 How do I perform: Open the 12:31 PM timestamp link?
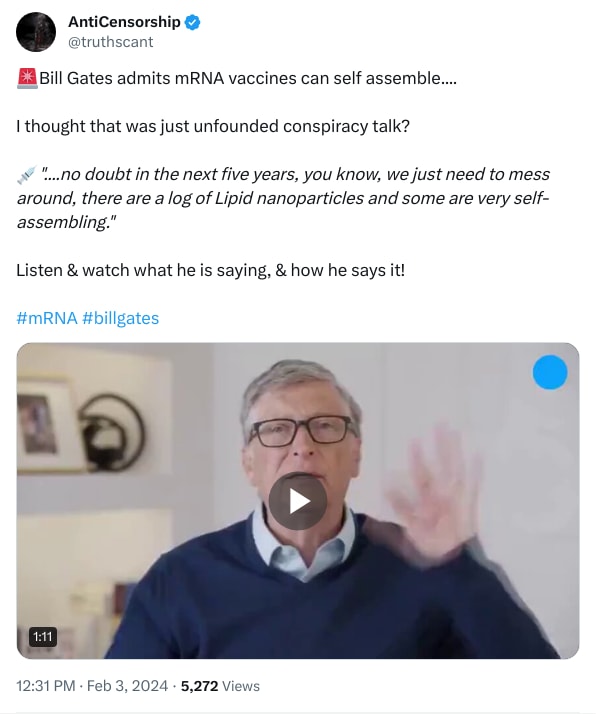pos(46,686)
